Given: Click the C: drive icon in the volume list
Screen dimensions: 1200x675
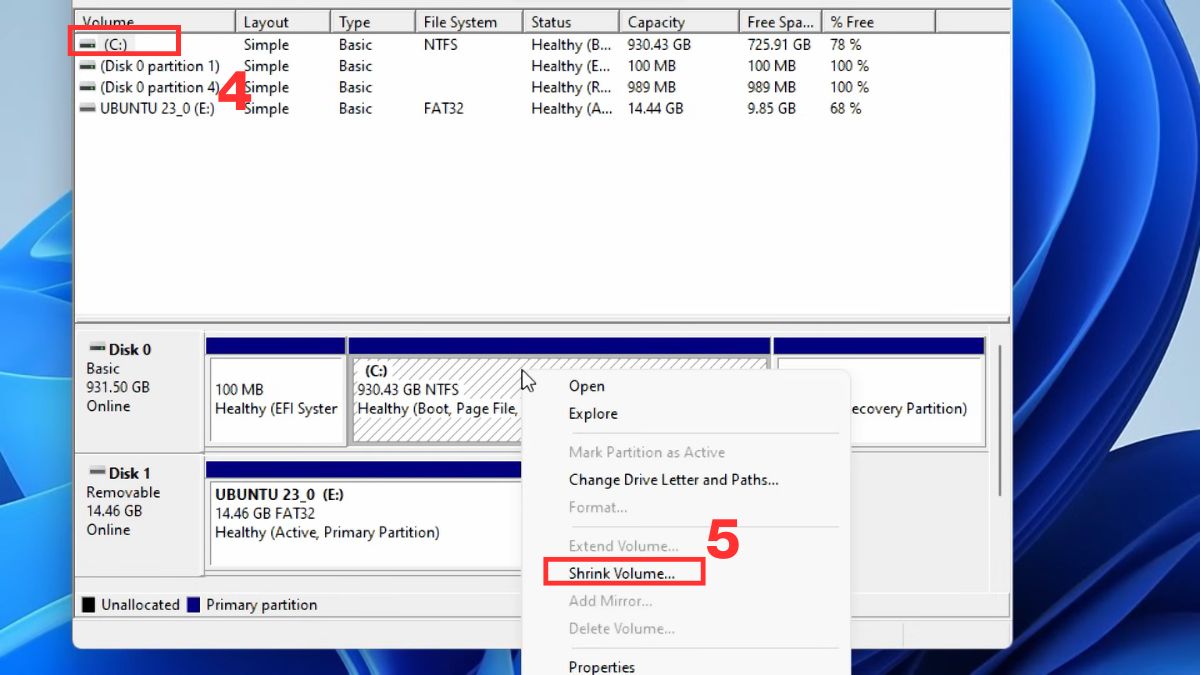Looking at the screenshot, I should [x=88, y=45].
